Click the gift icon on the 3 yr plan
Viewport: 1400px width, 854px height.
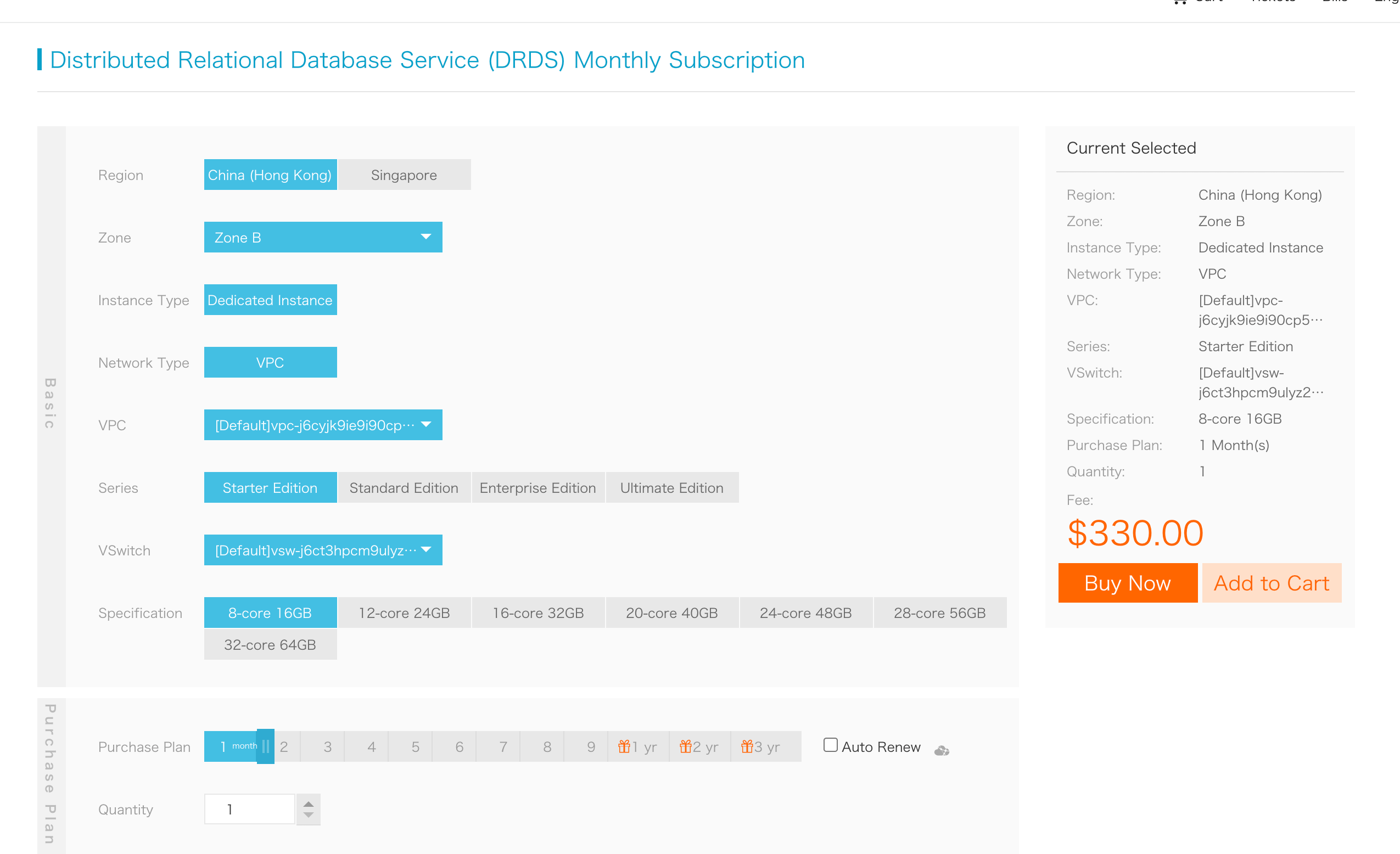coord(747,746)
